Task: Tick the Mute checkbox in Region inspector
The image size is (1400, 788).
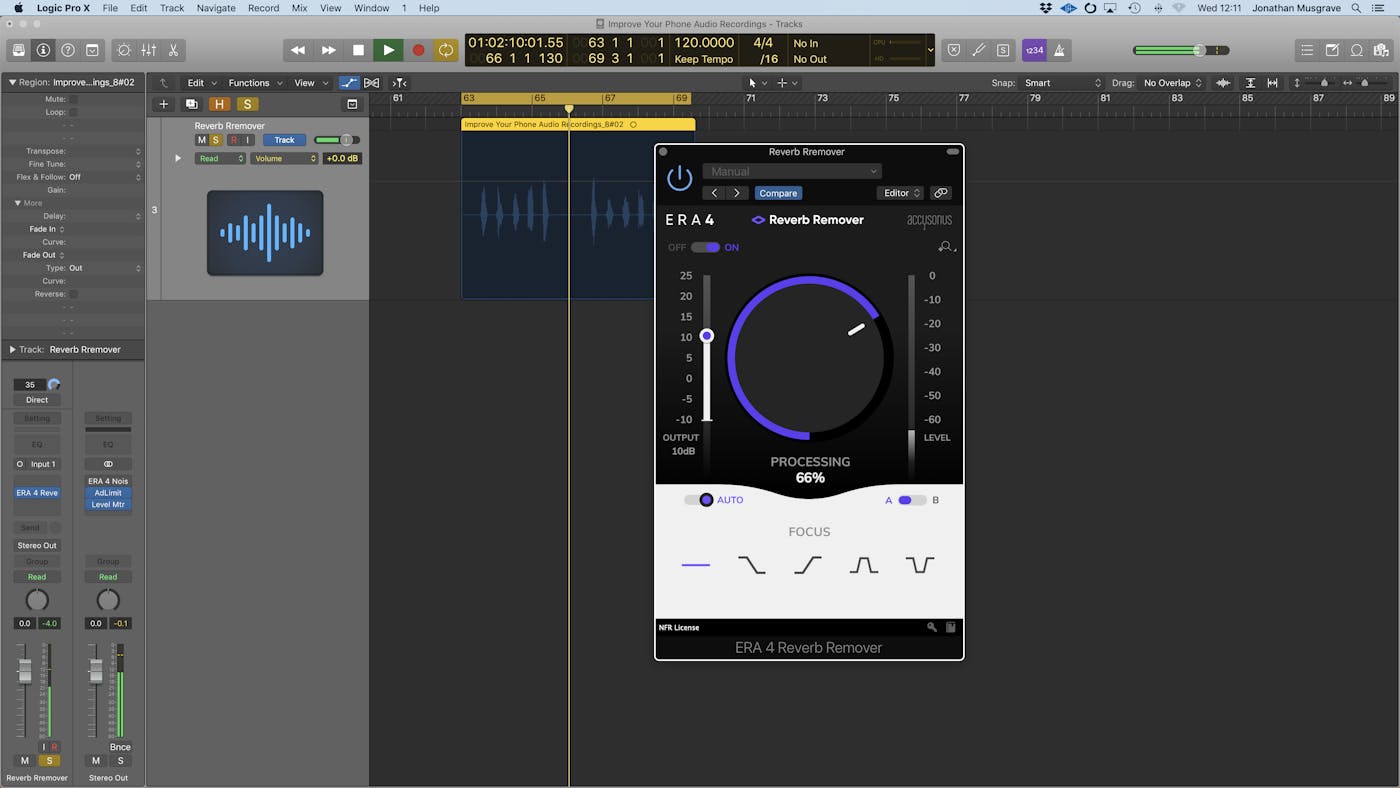Action: [x=72, y=99]
